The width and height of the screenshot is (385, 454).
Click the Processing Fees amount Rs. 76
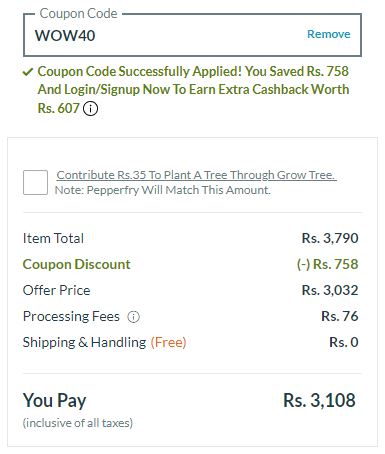(x=339, y=316)
